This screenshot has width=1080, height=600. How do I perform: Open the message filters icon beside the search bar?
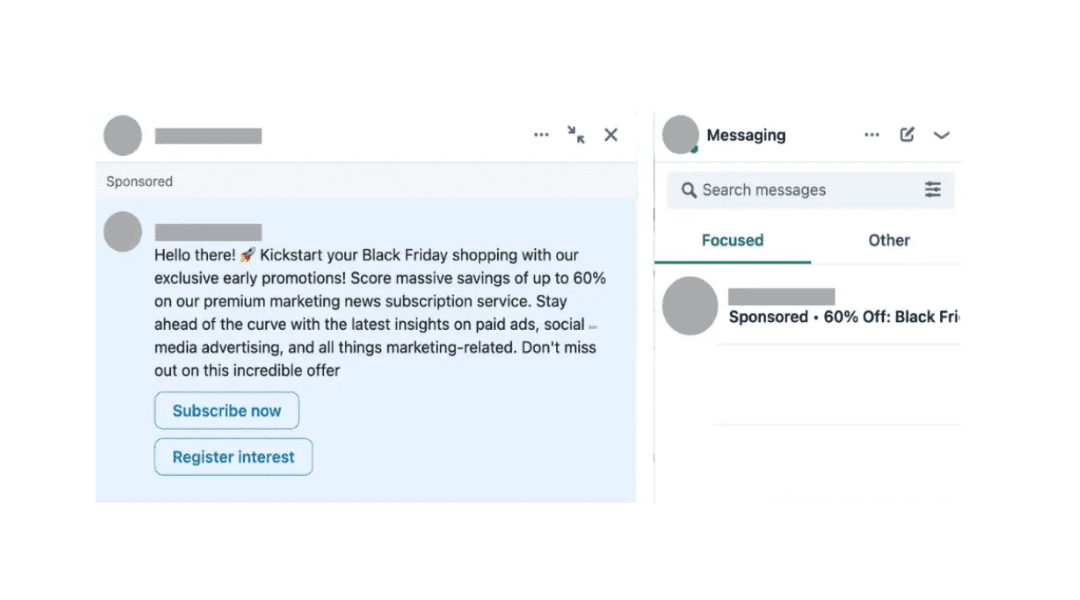coord(933,189)
